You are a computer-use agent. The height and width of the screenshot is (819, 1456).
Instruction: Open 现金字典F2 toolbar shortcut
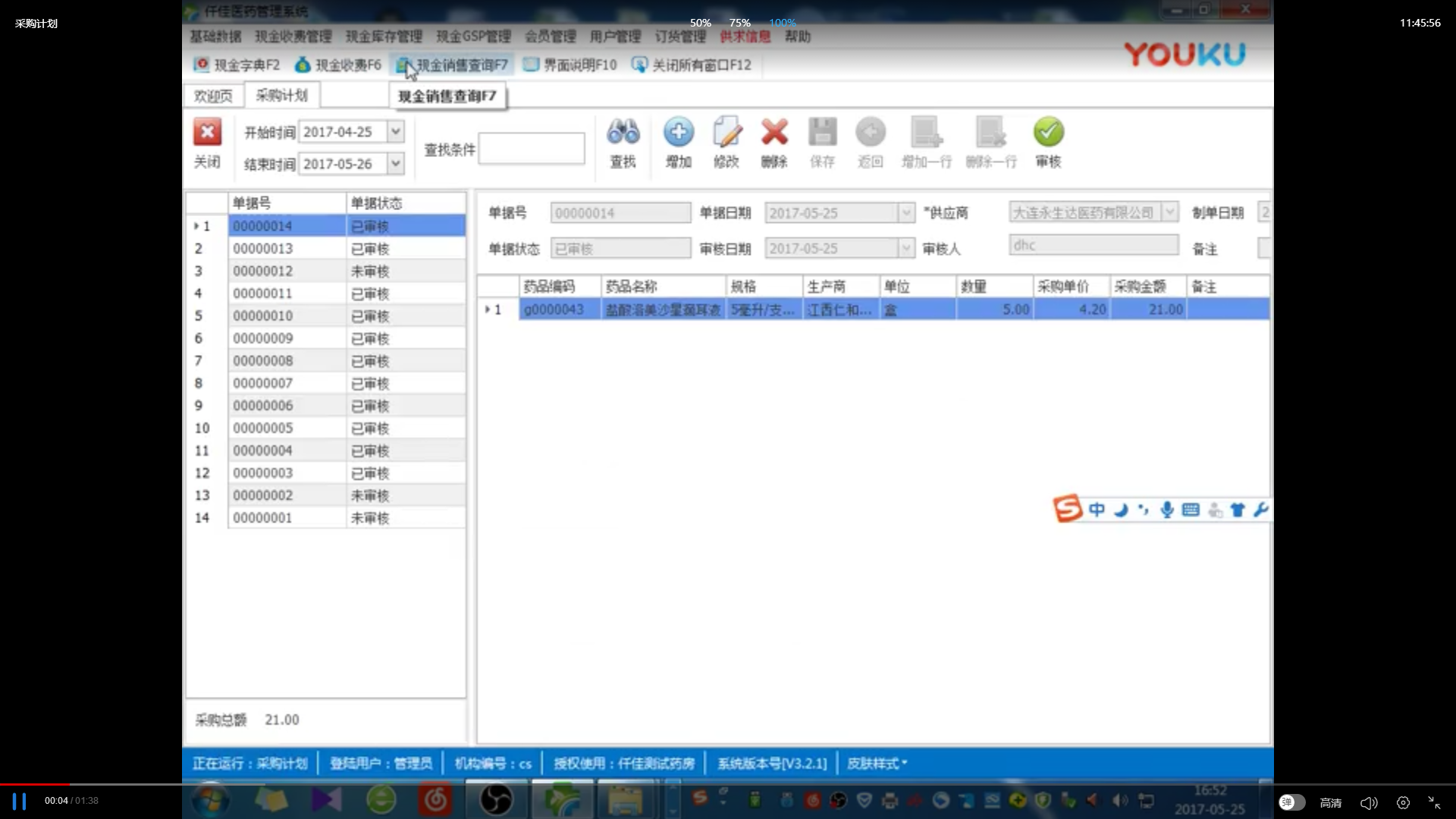[x=237, y=65]
